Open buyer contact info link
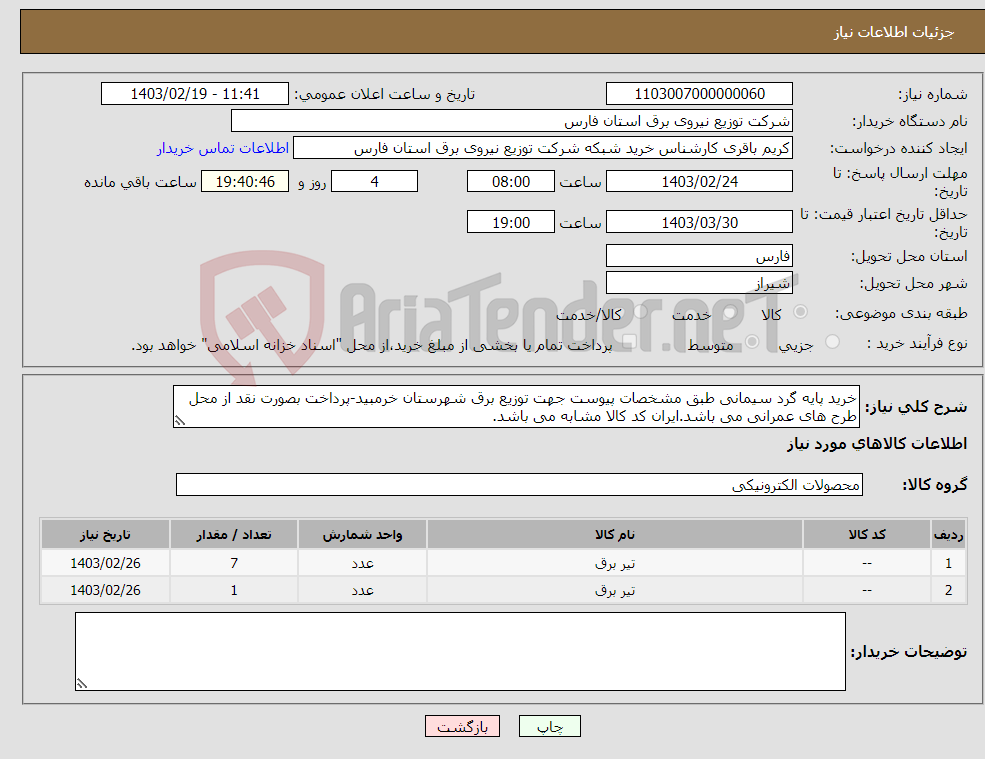 click(x=223, y=148)
